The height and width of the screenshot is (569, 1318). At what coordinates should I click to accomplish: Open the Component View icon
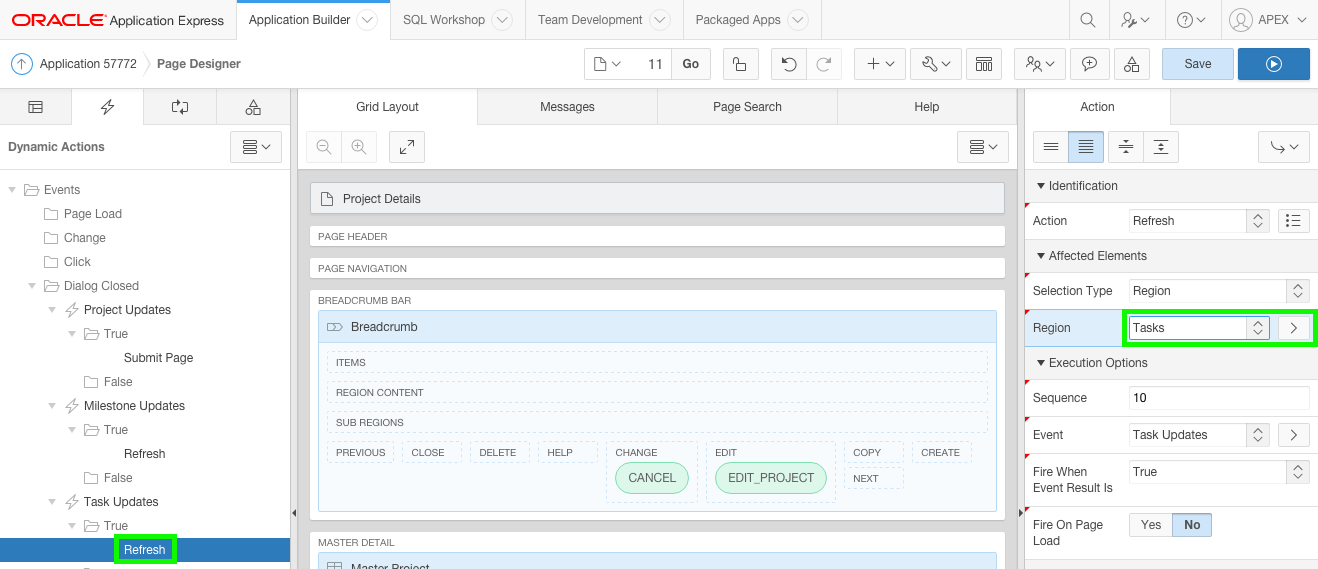(984, 64)
